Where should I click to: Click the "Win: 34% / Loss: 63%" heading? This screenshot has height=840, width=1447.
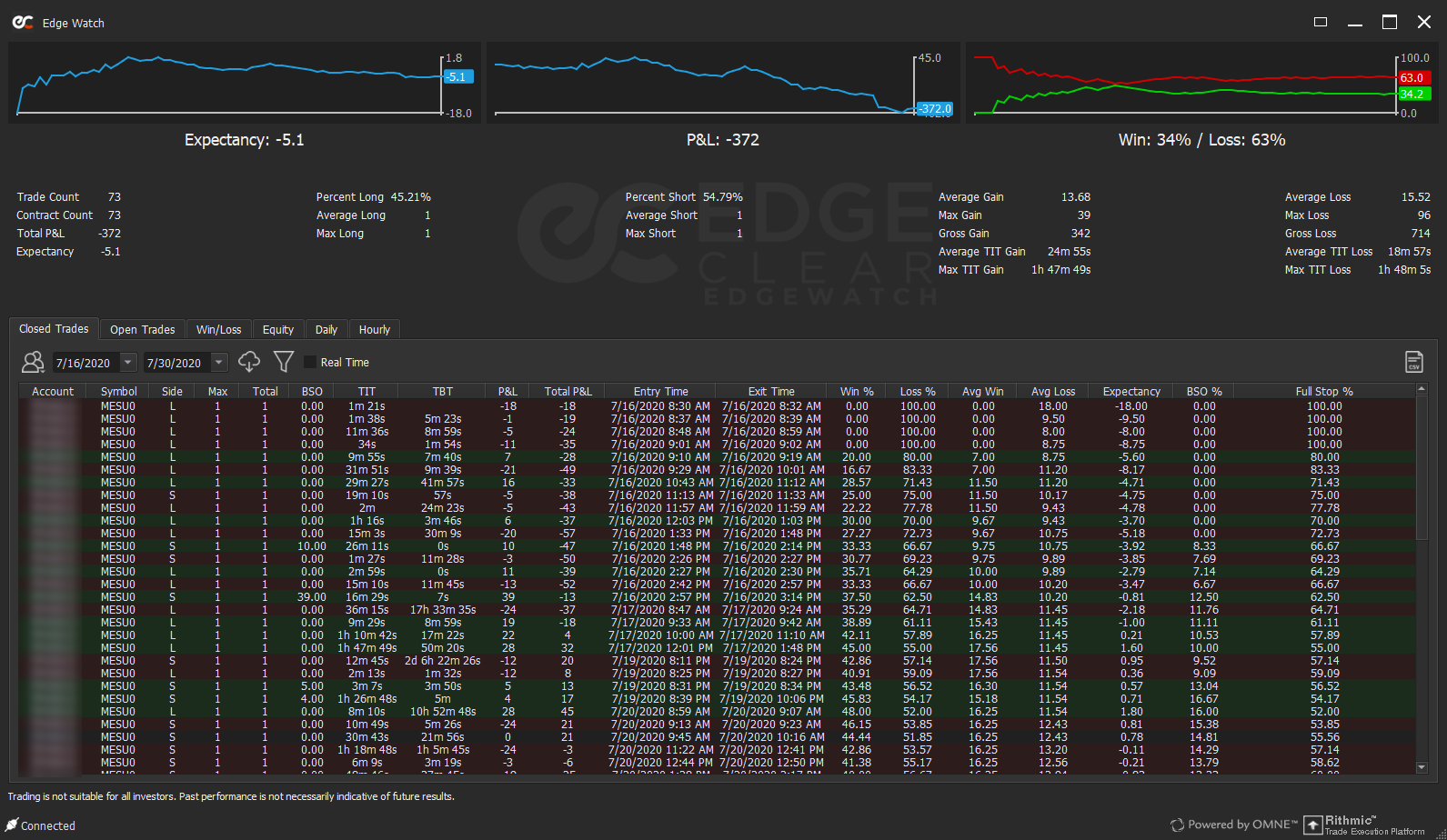click(1202, 140)
